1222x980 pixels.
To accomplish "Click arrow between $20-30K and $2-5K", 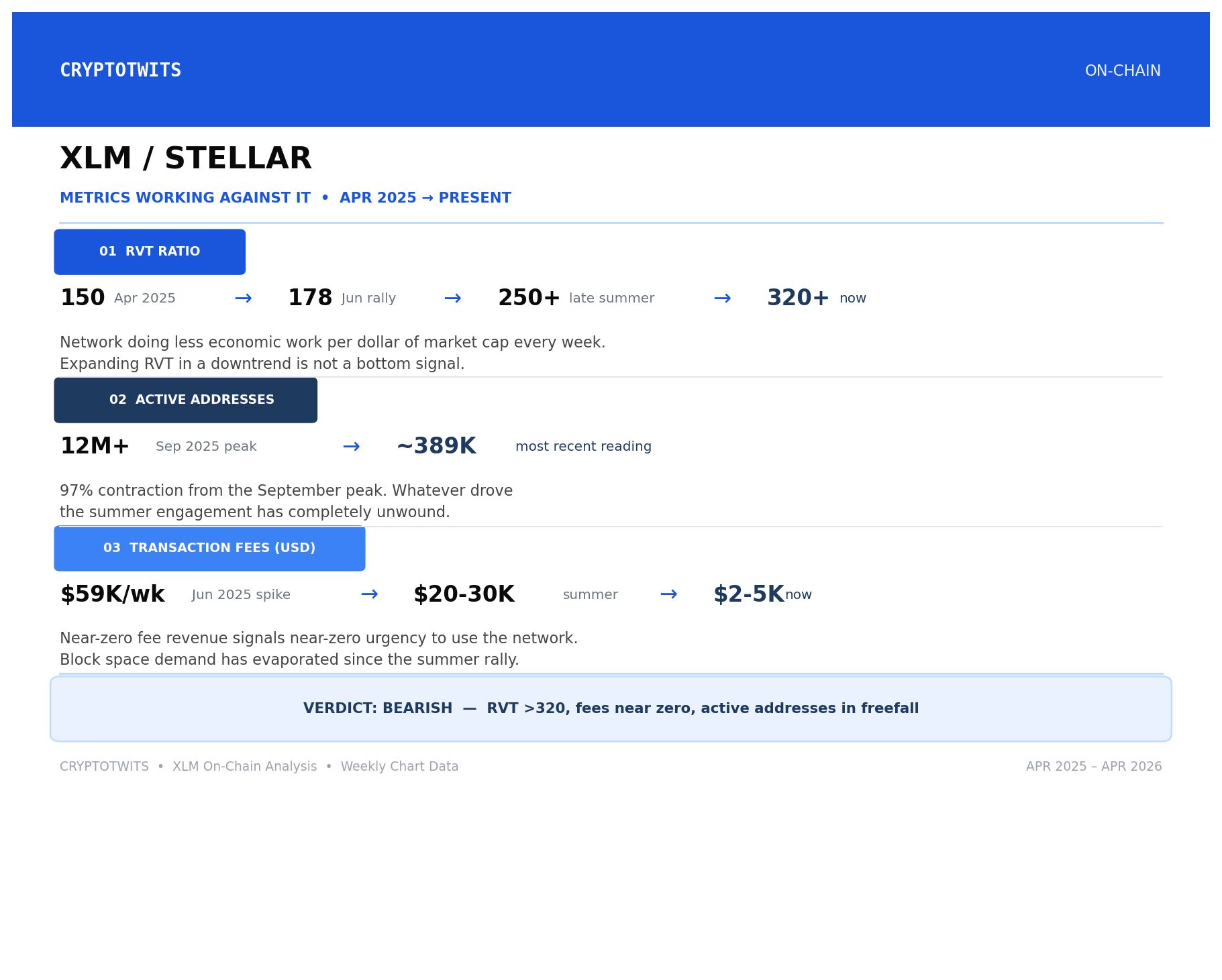I will [668, 594].
